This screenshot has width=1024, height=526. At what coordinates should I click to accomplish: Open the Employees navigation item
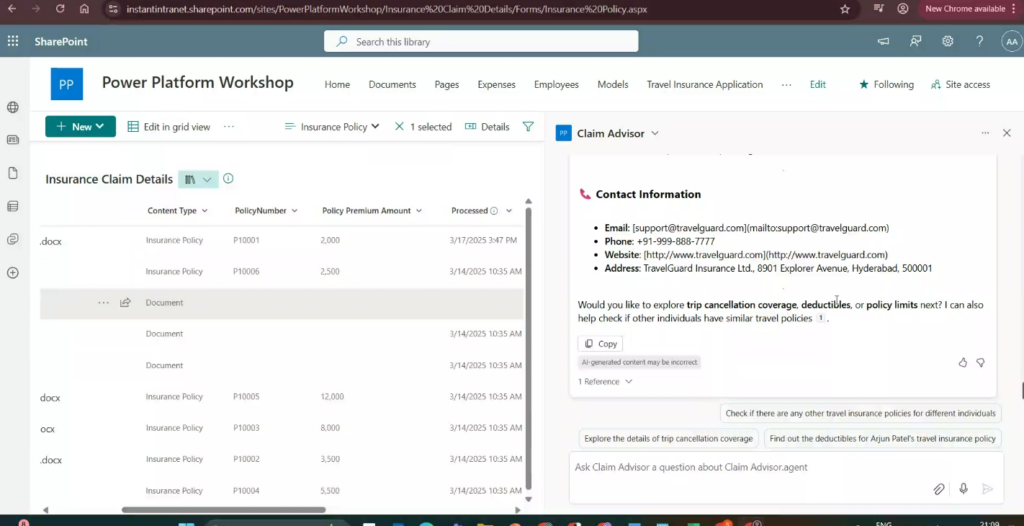click(x=556, y=84)
